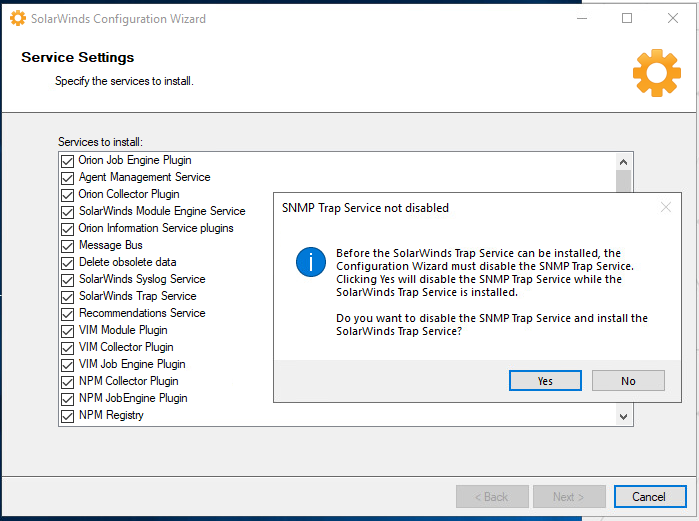Toggle the Agent Management Service checkbox
Image resolution: width=699 pixels, height=521 pixels.
click(x=67, y=178)
